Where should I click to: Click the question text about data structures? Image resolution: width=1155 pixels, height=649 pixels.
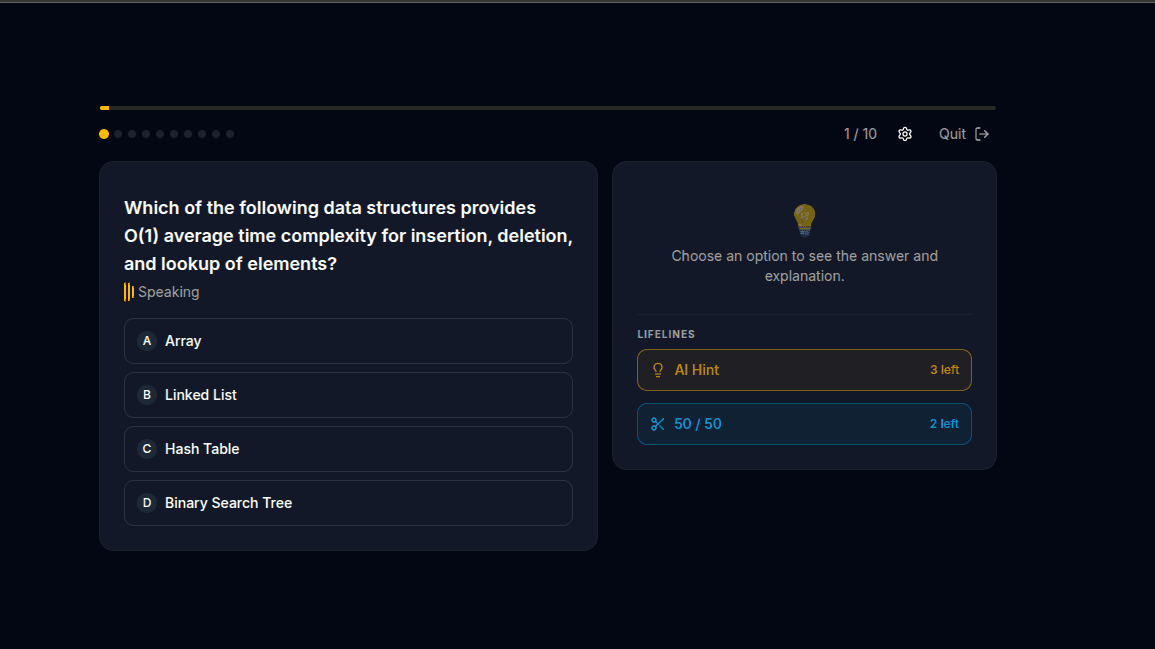[348, 236]
